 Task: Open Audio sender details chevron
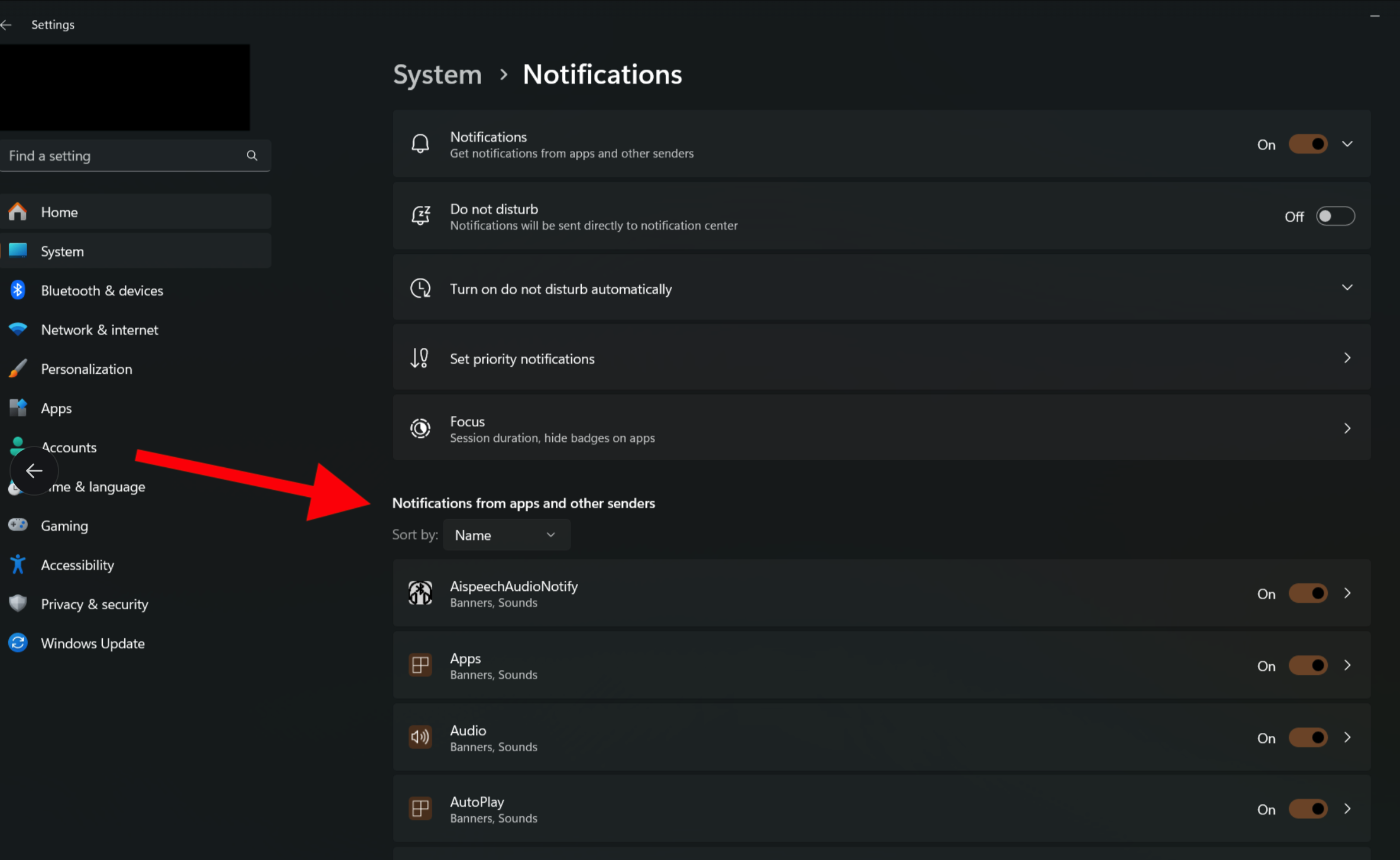[1347, 737]
